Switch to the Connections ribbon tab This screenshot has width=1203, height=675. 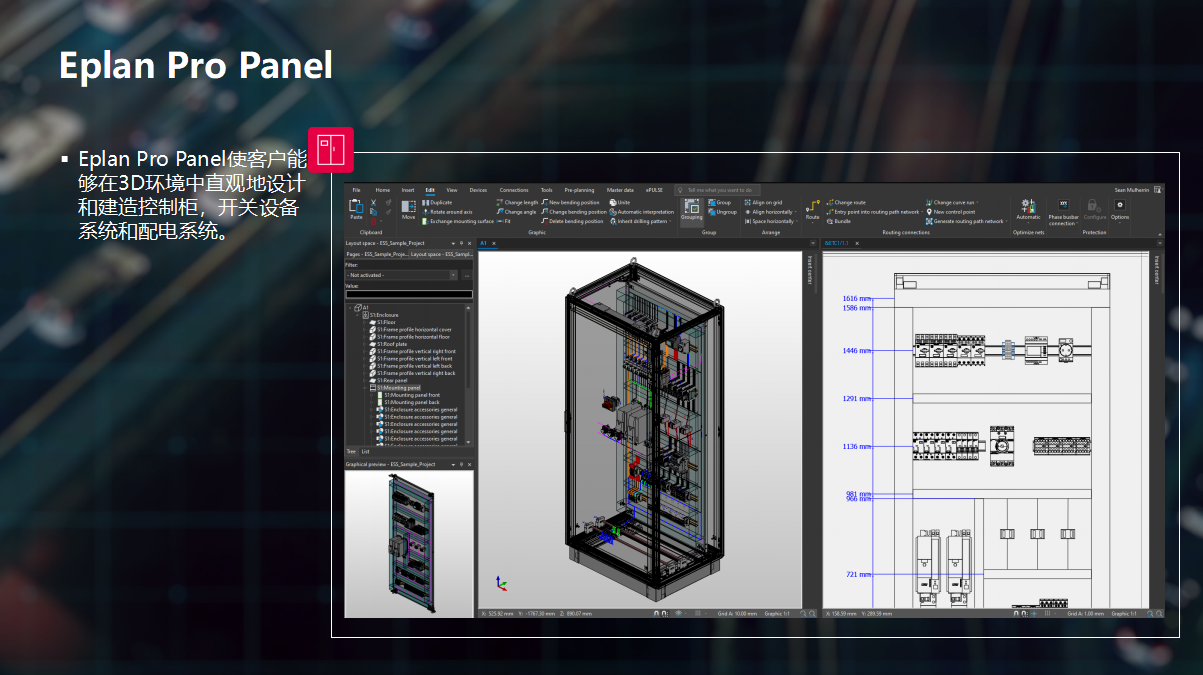coord(514,190)
